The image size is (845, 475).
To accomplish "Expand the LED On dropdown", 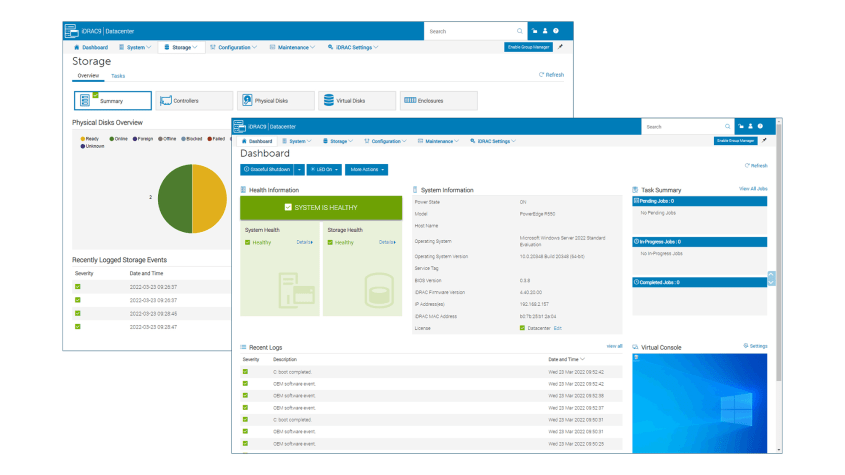I will click(325, 170).
